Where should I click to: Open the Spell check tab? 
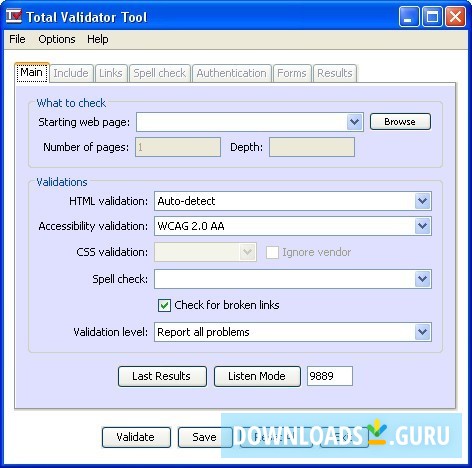pos(160,73)
